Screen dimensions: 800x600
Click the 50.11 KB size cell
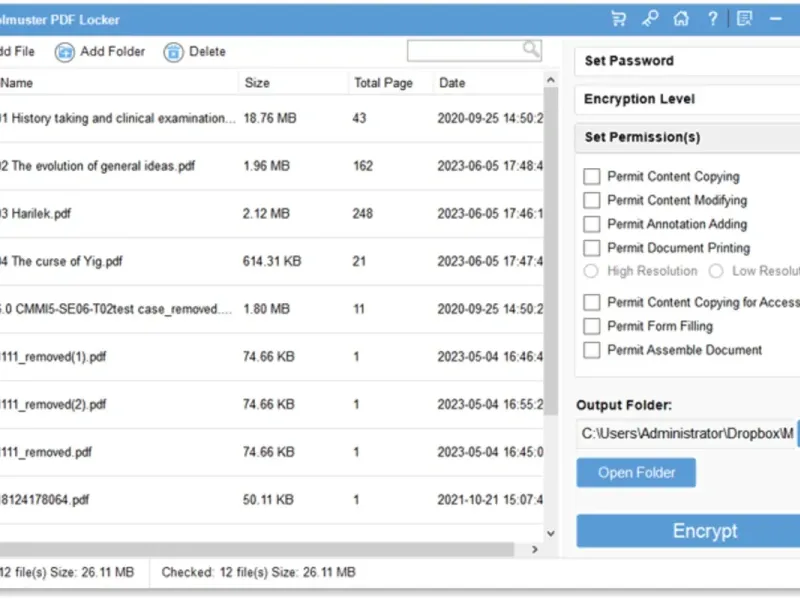coord(268,499)
